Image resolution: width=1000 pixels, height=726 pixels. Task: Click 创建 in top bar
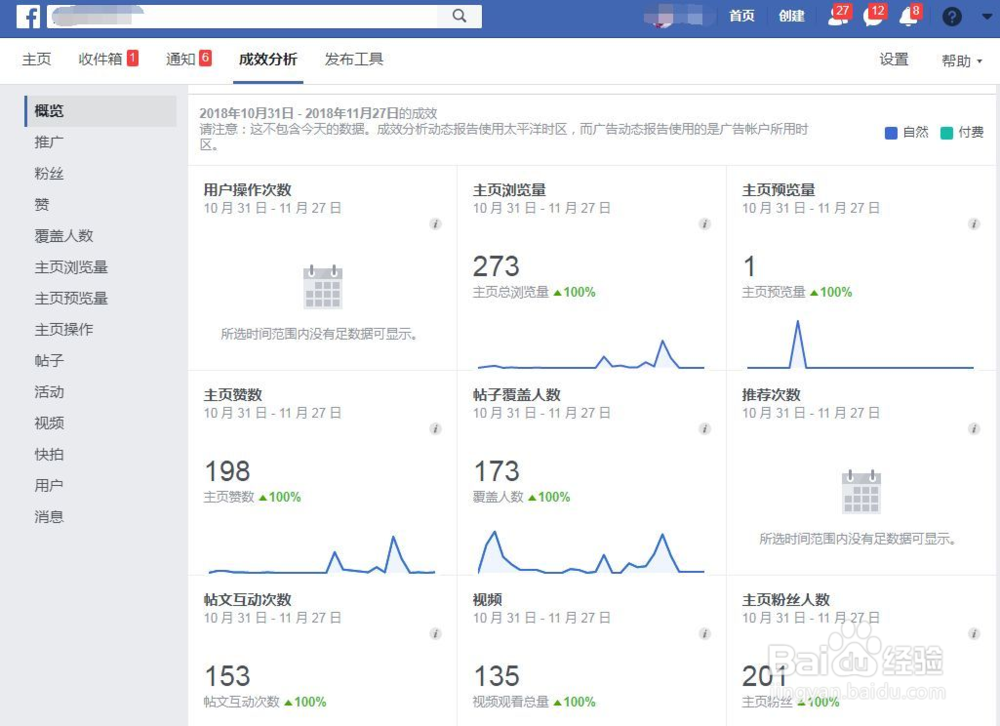(x=791, y=16)
